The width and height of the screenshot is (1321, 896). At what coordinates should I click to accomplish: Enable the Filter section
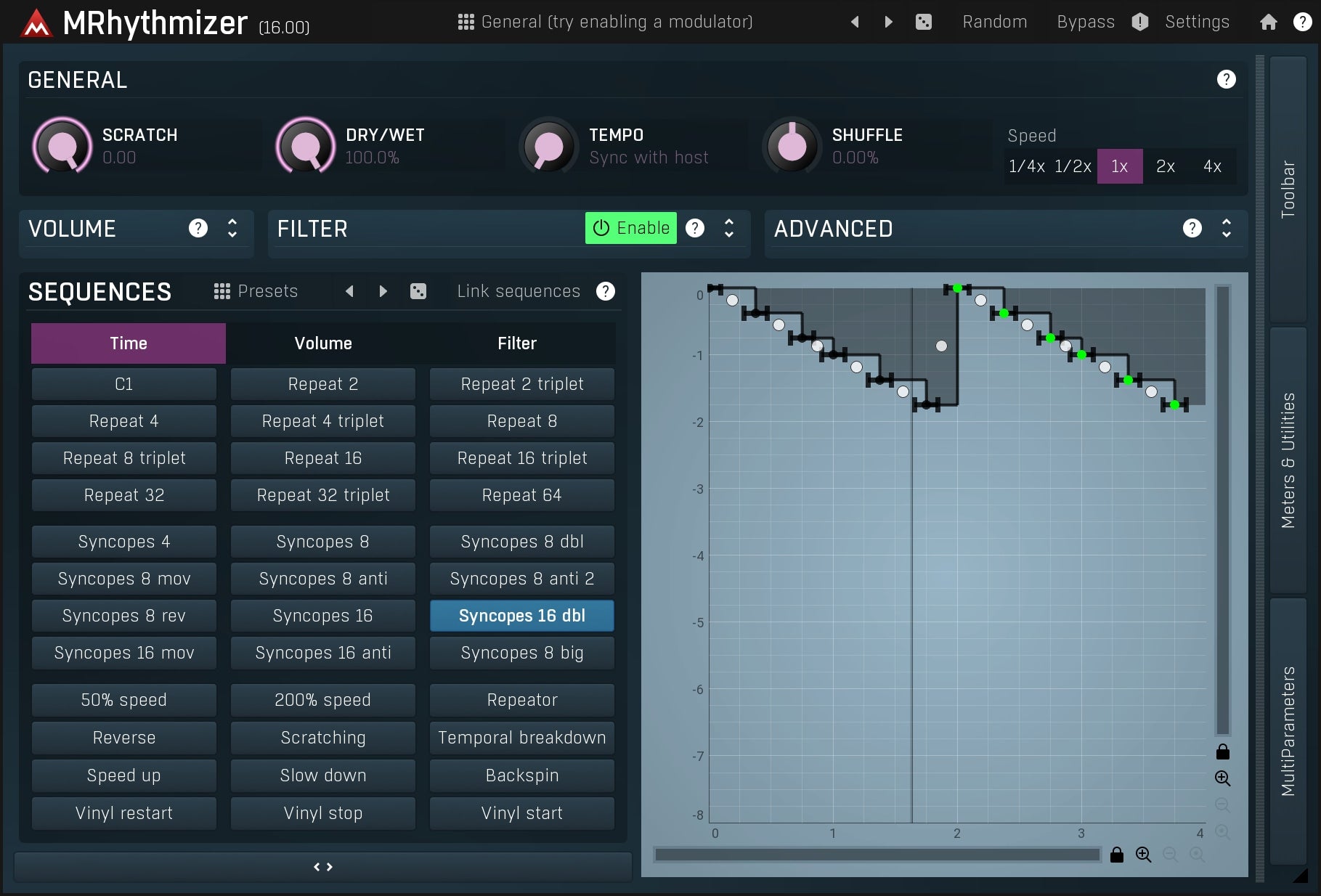tap(630, 227)
